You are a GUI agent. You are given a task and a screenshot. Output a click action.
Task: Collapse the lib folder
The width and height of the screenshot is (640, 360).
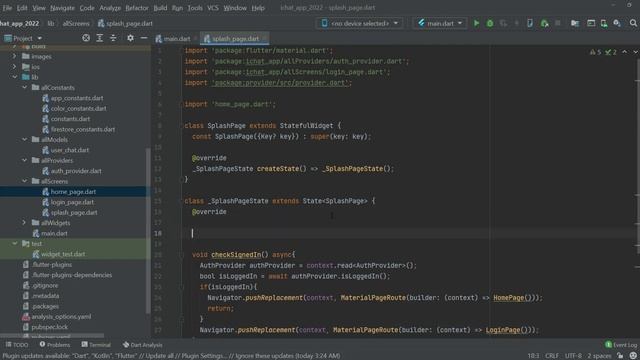(14, 77)
